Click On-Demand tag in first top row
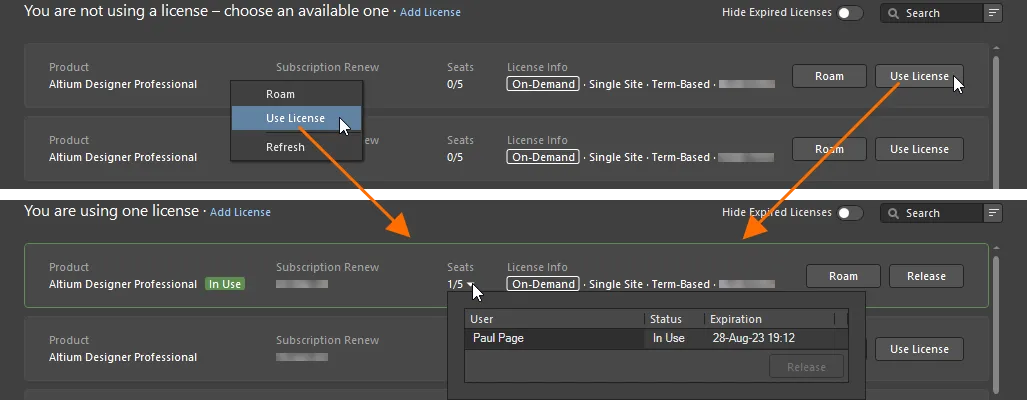The width and height of the screenshot is (1027, 400). click(543, 84)
